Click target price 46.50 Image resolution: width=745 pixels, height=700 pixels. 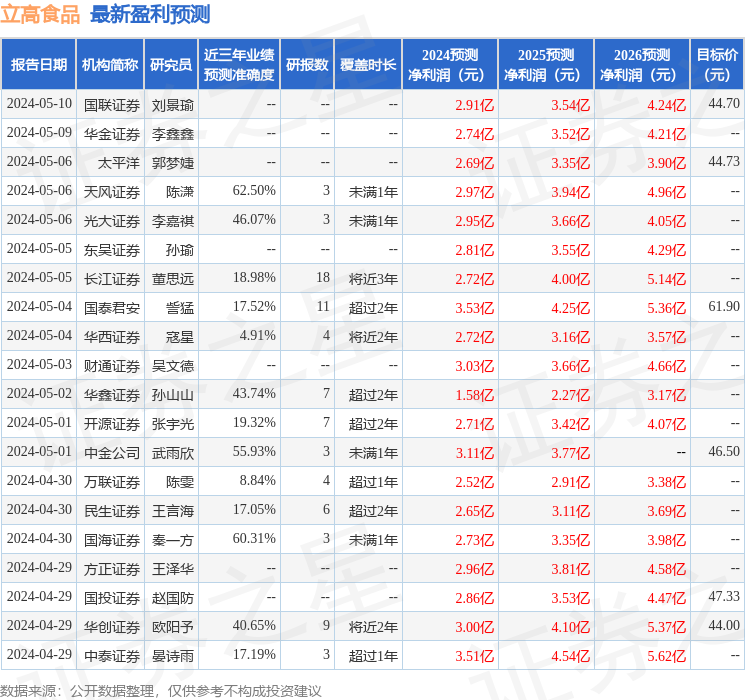tap(724, 451)
